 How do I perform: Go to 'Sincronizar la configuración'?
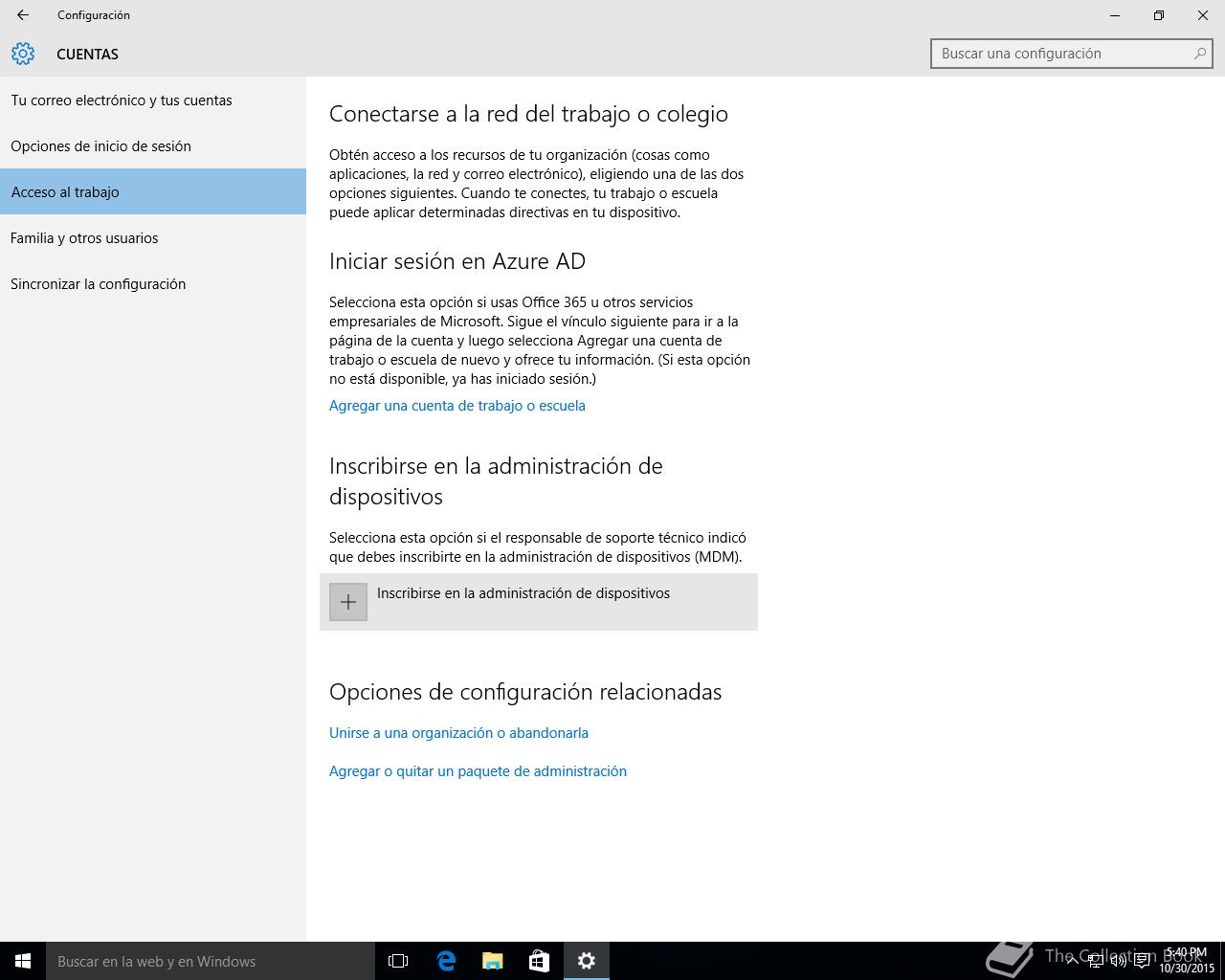coord(153,284)
